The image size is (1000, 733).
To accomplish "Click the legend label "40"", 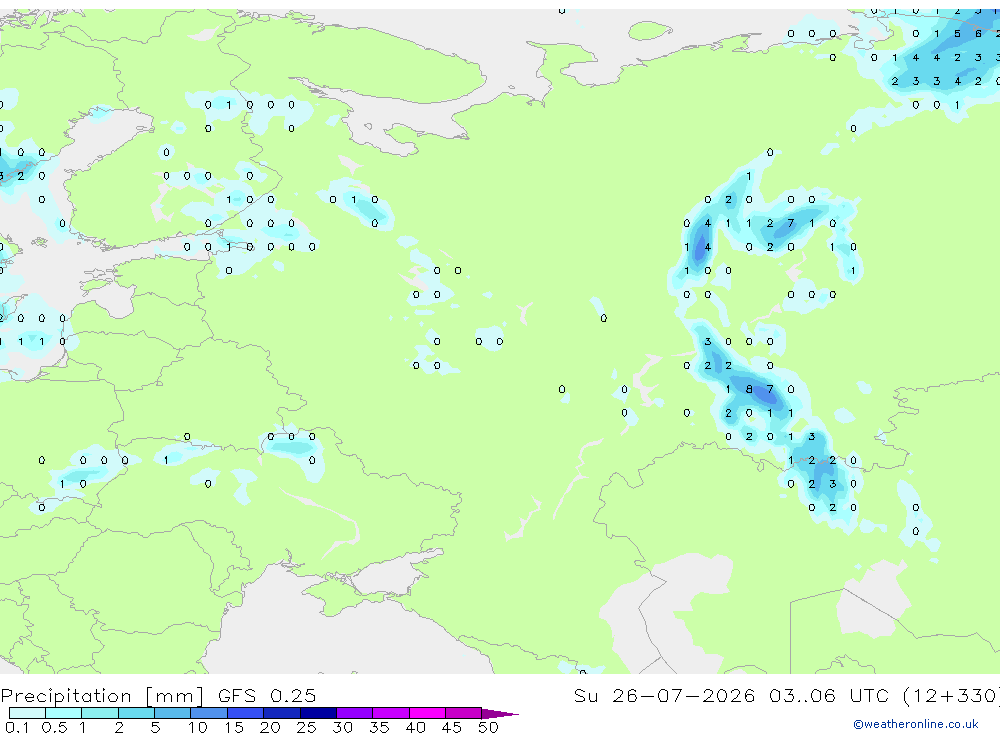I will (x=416, y=727).
